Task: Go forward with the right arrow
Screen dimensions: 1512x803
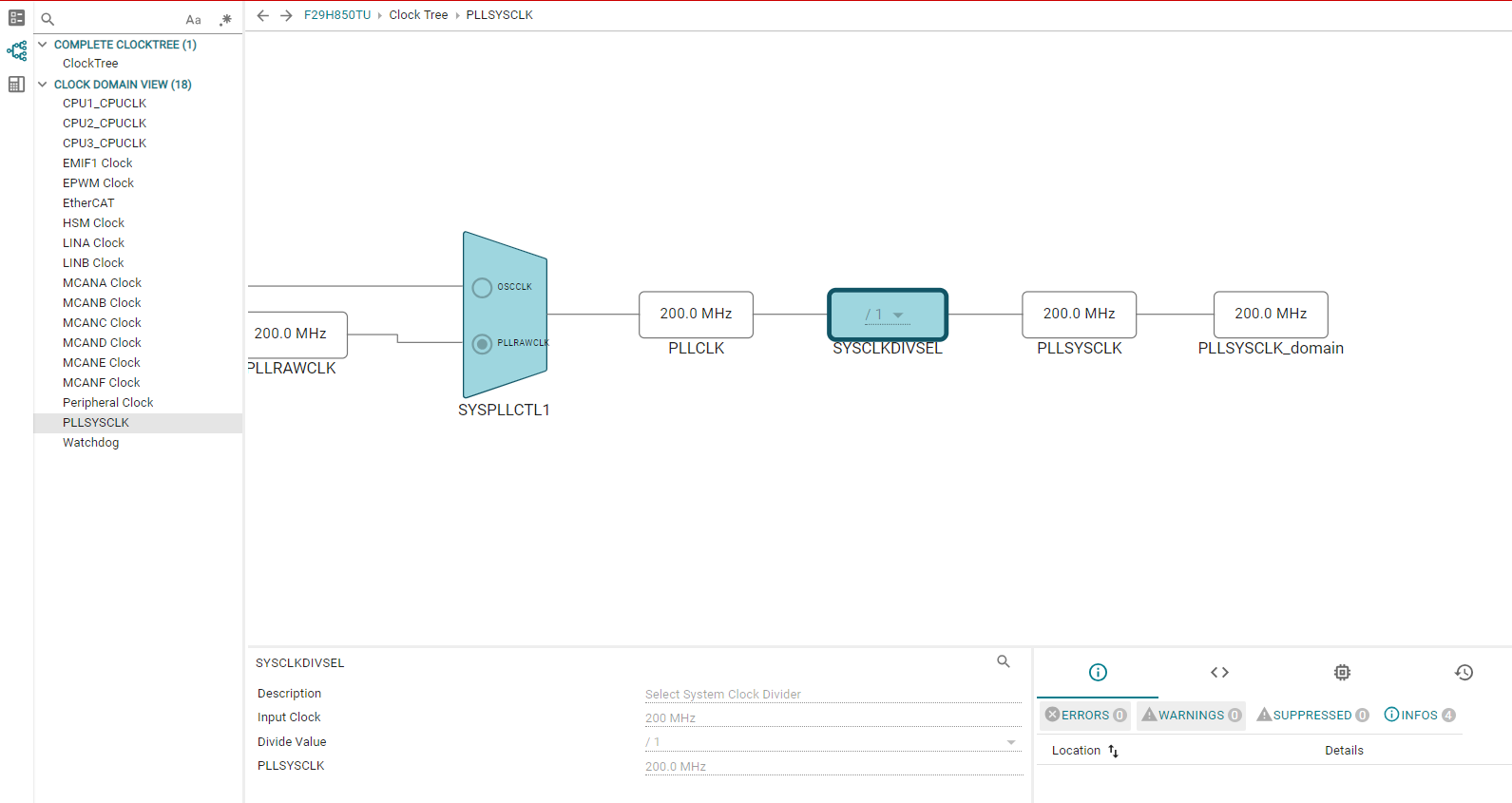Action: [x=286, y=15]
